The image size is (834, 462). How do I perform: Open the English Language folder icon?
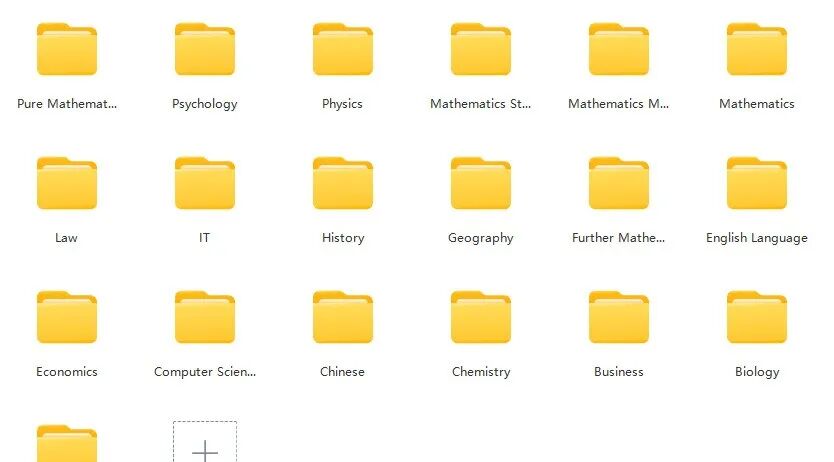click(757, 183)
